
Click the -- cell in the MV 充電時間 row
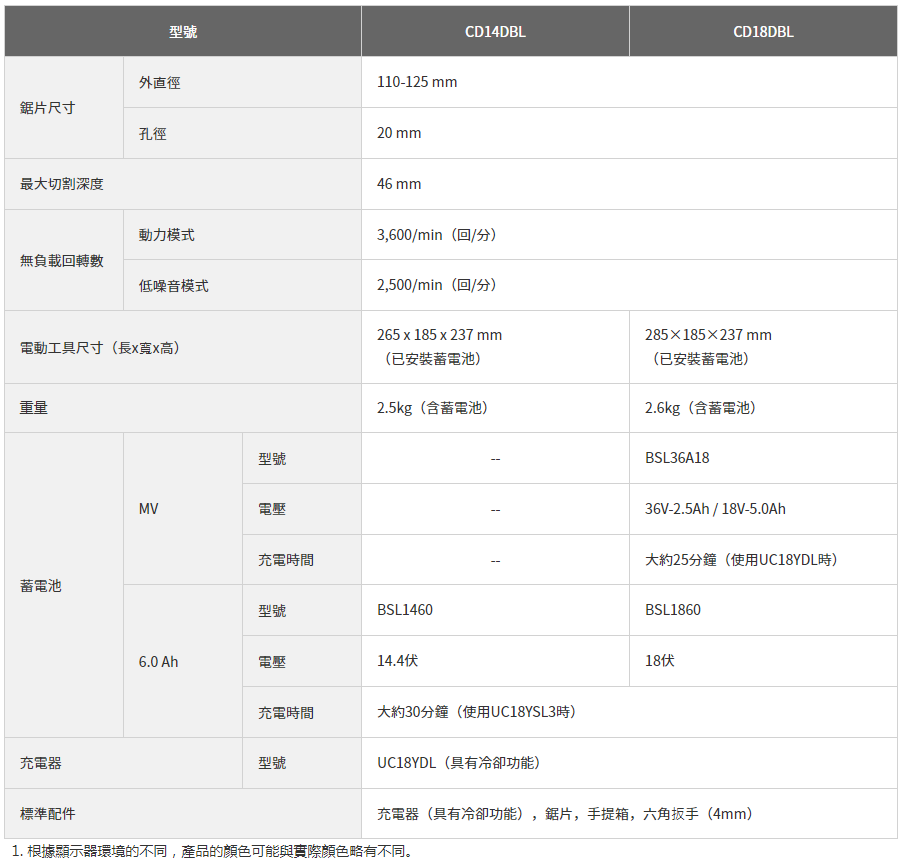point(495,561)
